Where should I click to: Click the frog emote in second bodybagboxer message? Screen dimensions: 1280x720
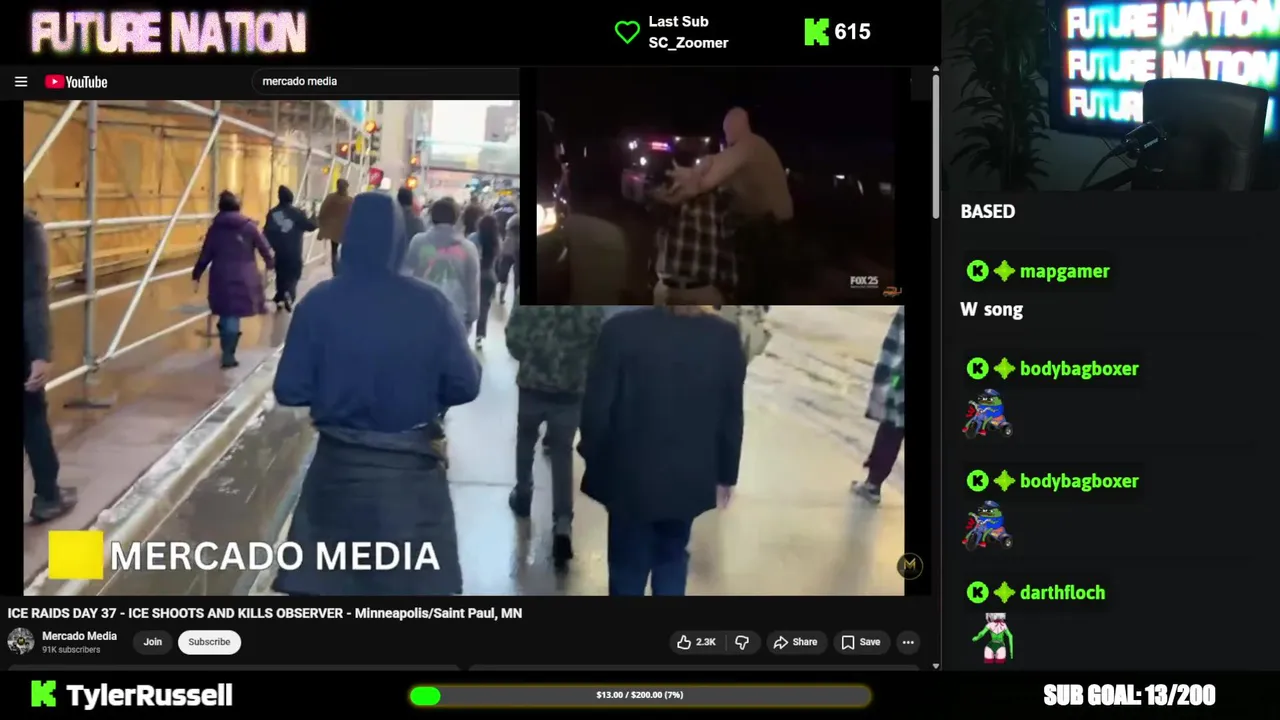(x=987, y=525)
